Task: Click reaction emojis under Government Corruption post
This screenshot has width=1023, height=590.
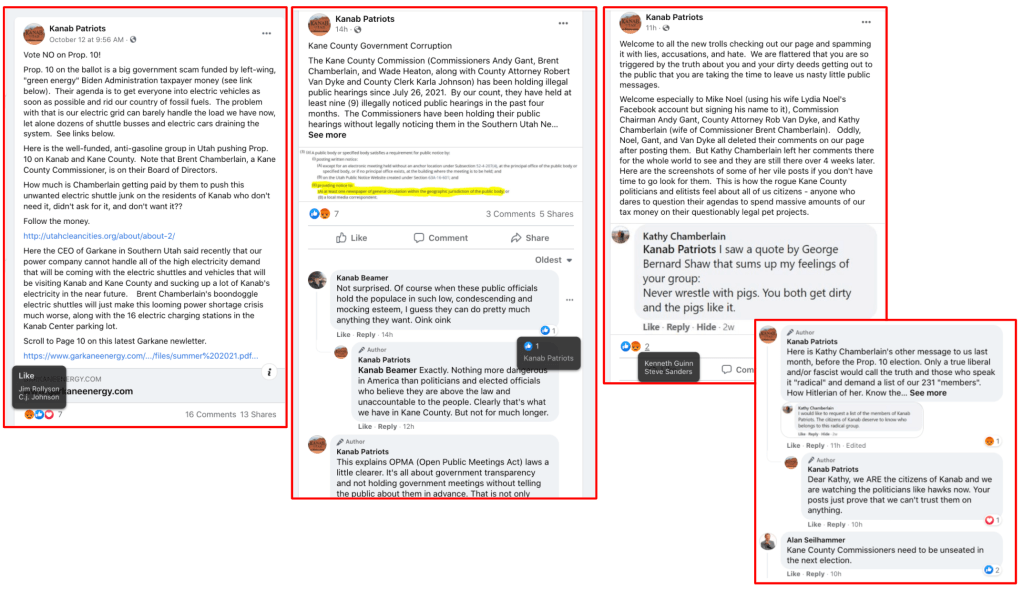Action: click(x=319, y=214)
